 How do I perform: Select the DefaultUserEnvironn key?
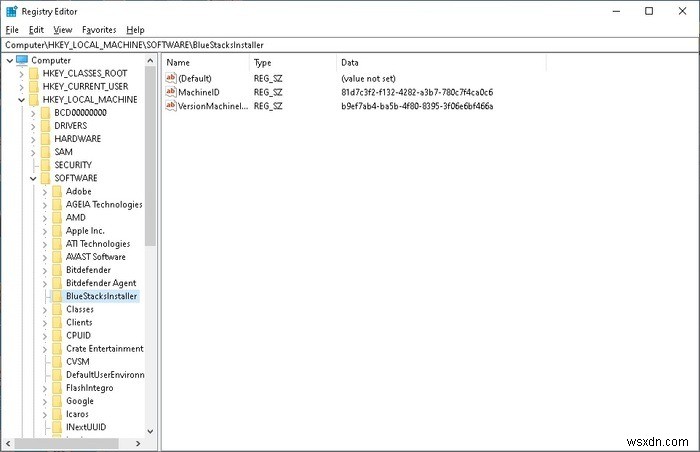(x=105, y=375)
